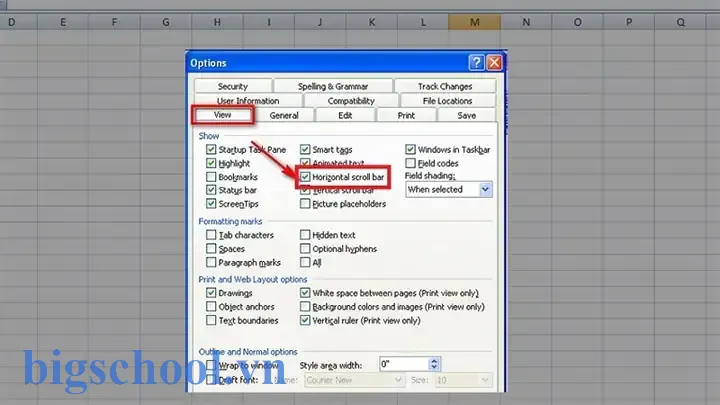720x405 pixels.
Task: Check the Tab characters option
Action: pyautogui.click(x=211, y=235)
